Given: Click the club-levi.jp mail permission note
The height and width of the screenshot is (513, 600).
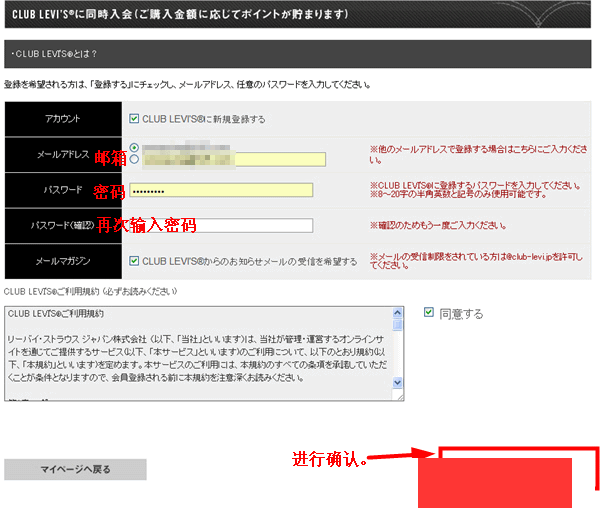Looking at the screenshot, I should point(476,261).
